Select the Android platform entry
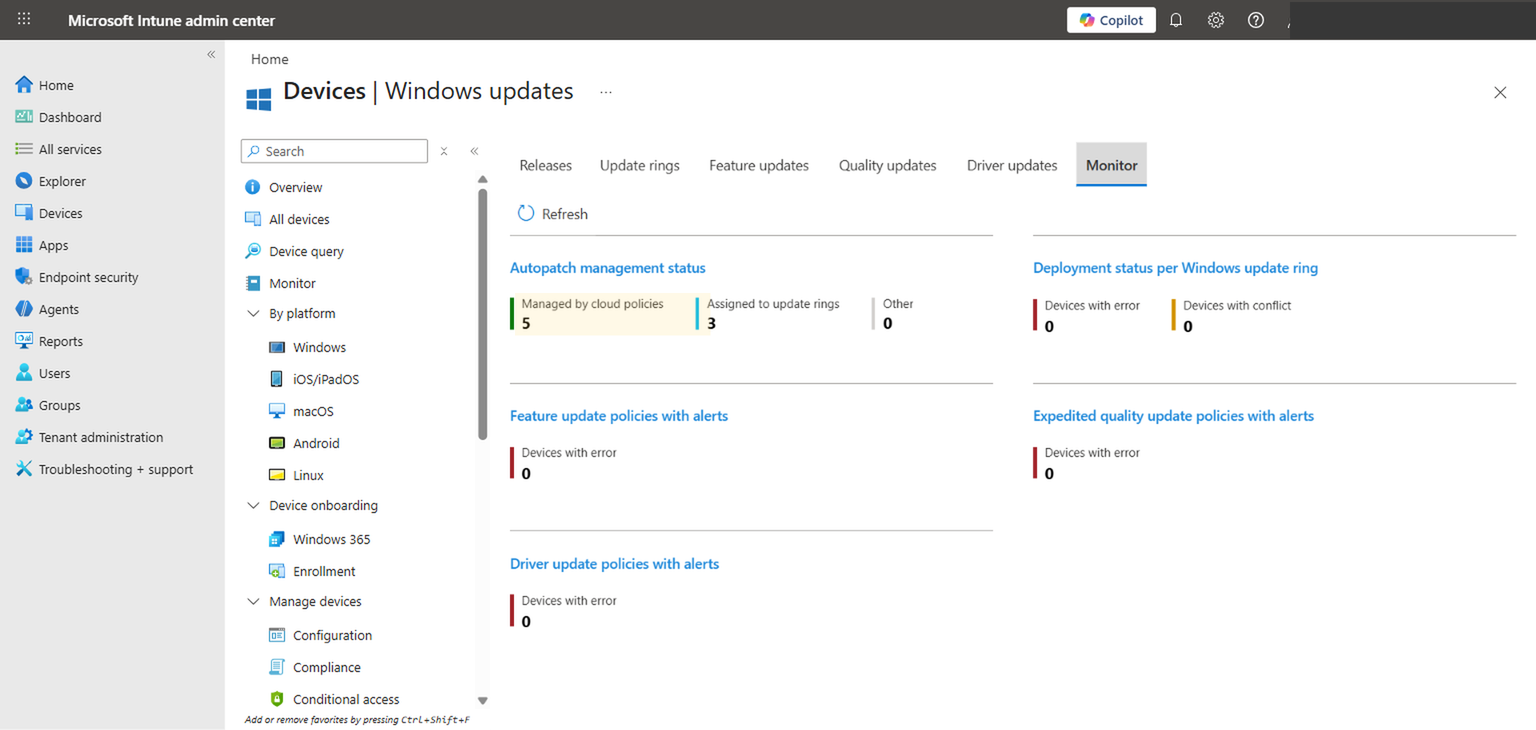 tap(314, 442)
